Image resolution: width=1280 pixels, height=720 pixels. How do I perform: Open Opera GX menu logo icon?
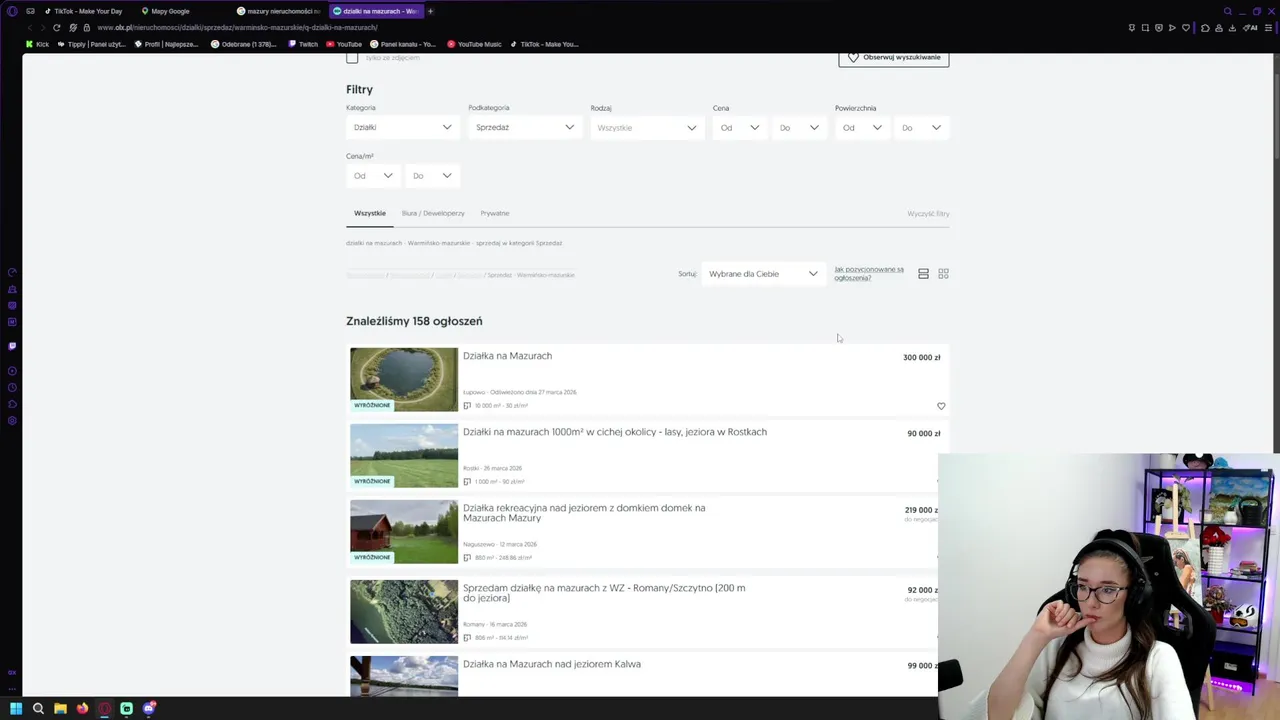pyautogui.click(x=12, y=11)
